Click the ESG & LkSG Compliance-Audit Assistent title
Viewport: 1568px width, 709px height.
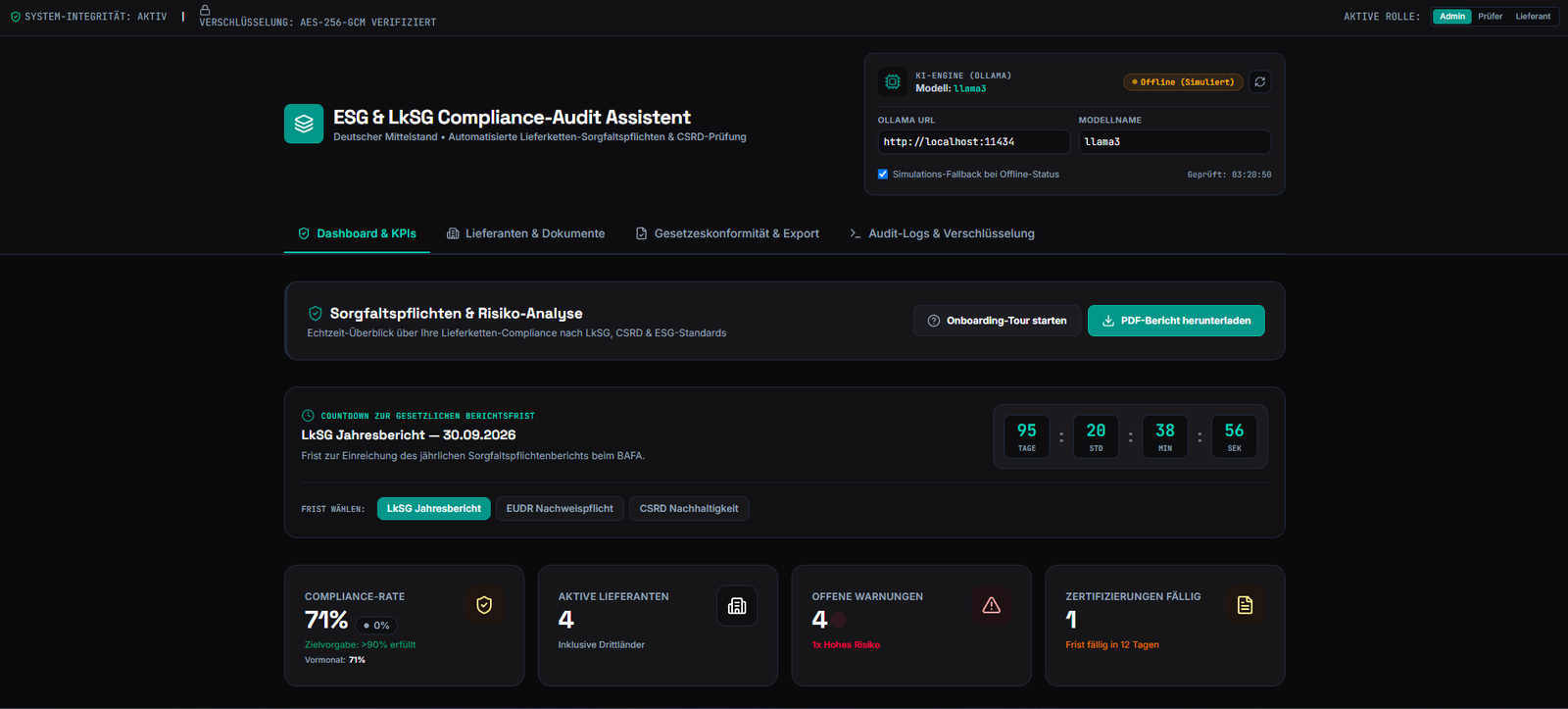pyautogui.click(x=512, y=117)
